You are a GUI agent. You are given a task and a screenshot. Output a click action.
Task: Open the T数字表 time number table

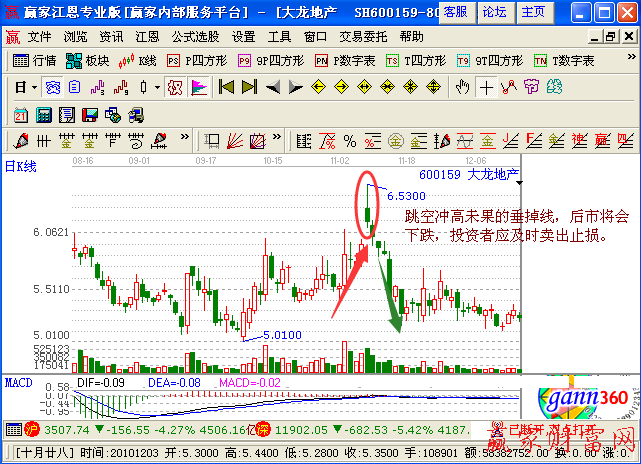click(x=564, y=61)
